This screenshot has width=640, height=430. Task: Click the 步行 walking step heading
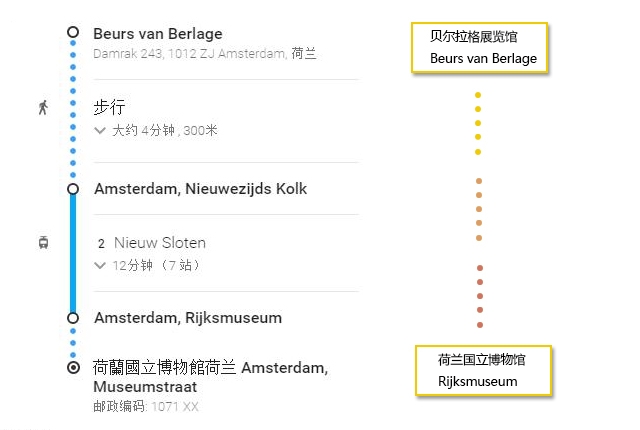pos(109,107)
